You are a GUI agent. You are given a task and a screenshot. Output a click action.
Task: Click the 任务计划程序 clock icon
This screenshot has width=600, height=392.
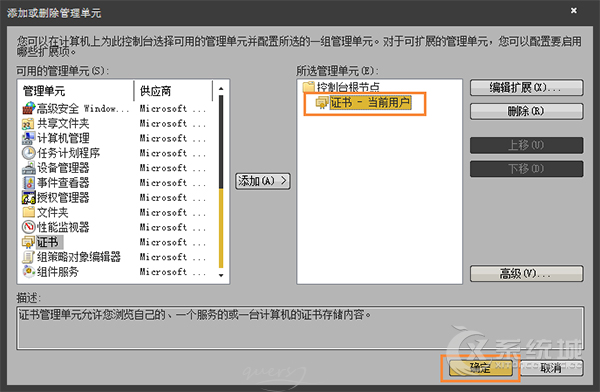(29, 153)
